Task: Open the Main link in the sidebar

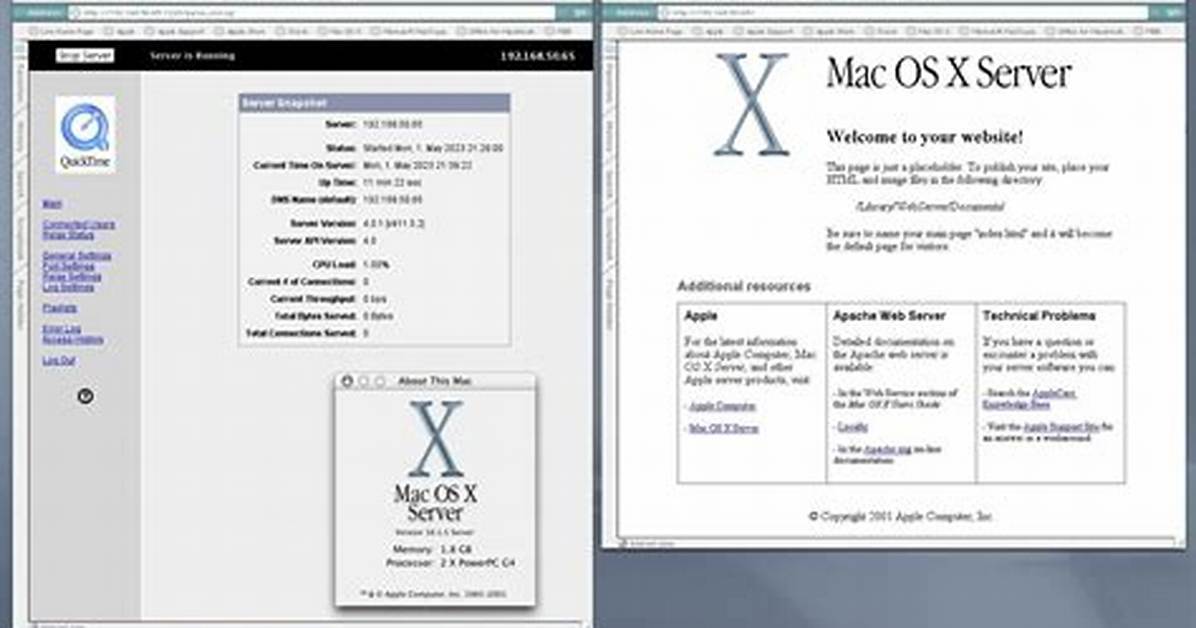Action: point(52,204)
